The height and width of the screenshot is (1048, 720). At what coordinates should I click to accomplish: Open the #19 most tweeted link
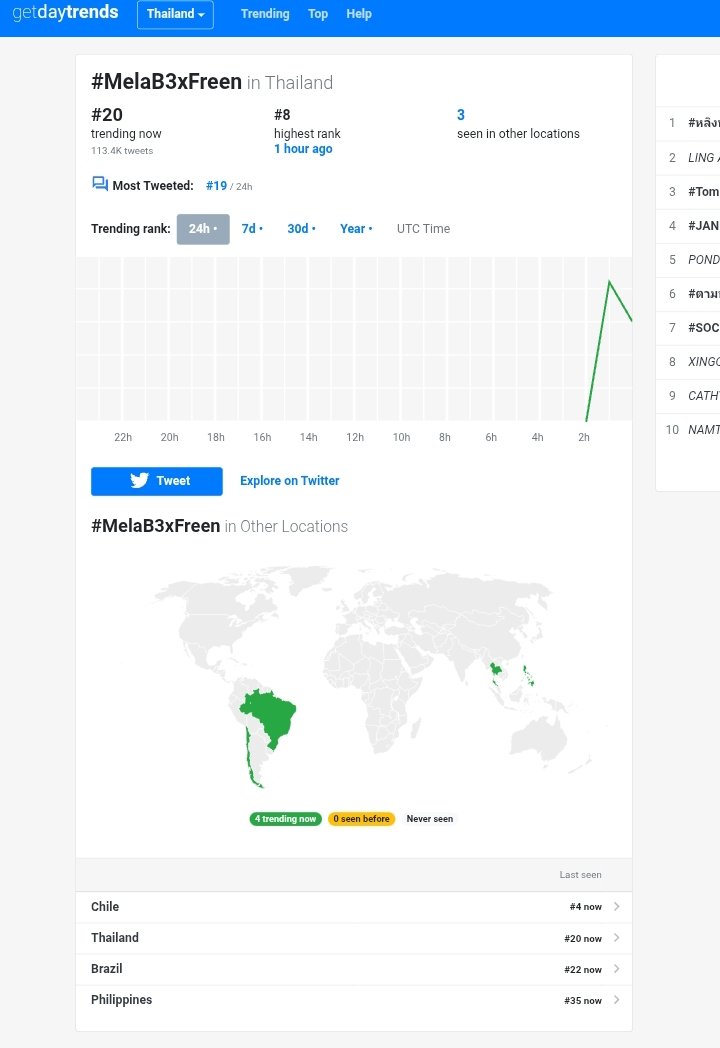(x=216, y=186)
